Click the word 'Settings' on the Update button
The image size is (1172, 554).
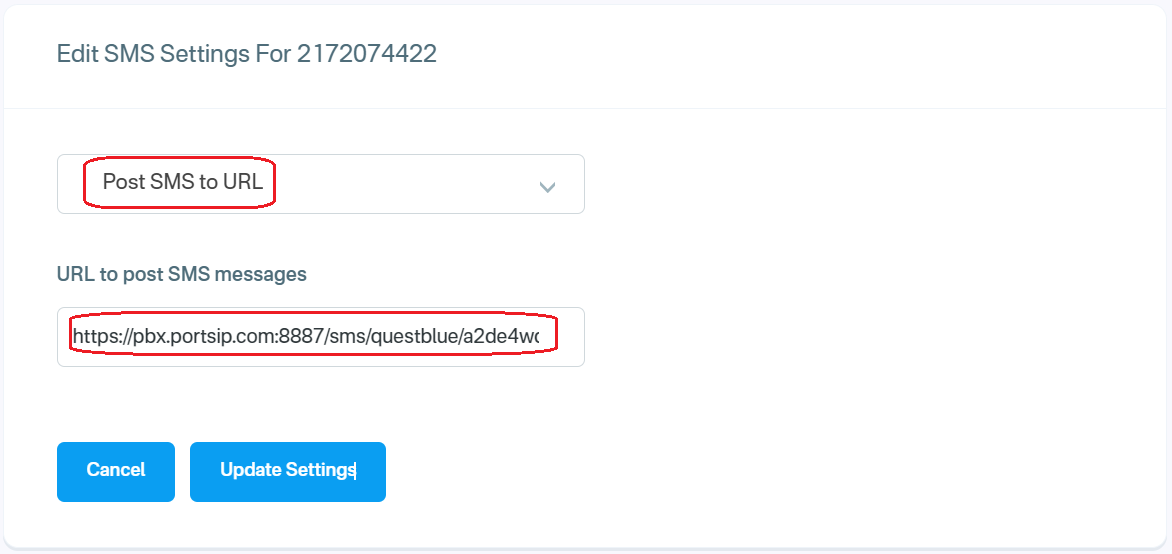(x=320, y=471)
